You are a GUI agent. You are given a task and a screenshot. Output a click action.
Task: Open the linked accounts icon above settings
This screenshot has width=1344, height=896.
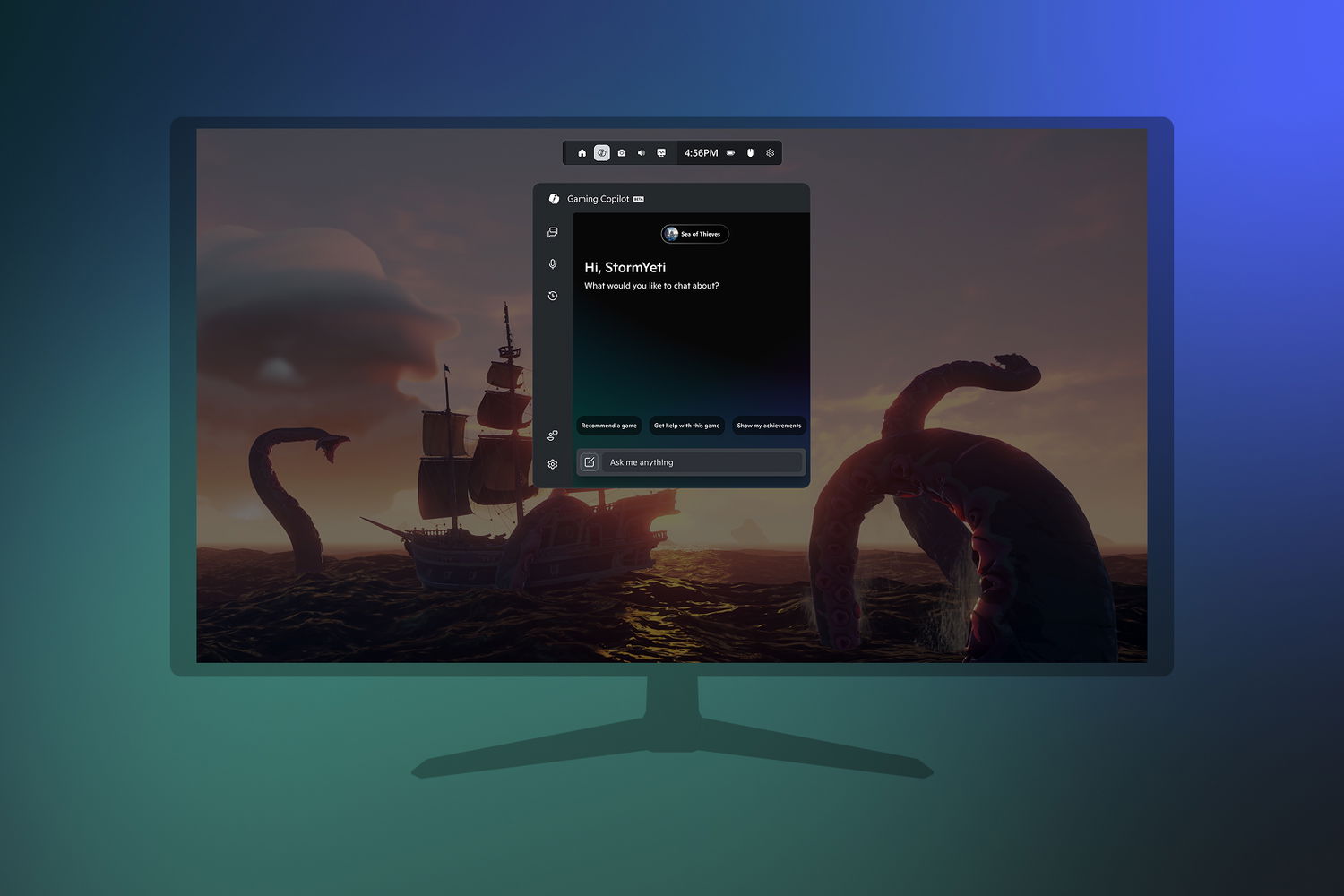click(x=553, y=435)
